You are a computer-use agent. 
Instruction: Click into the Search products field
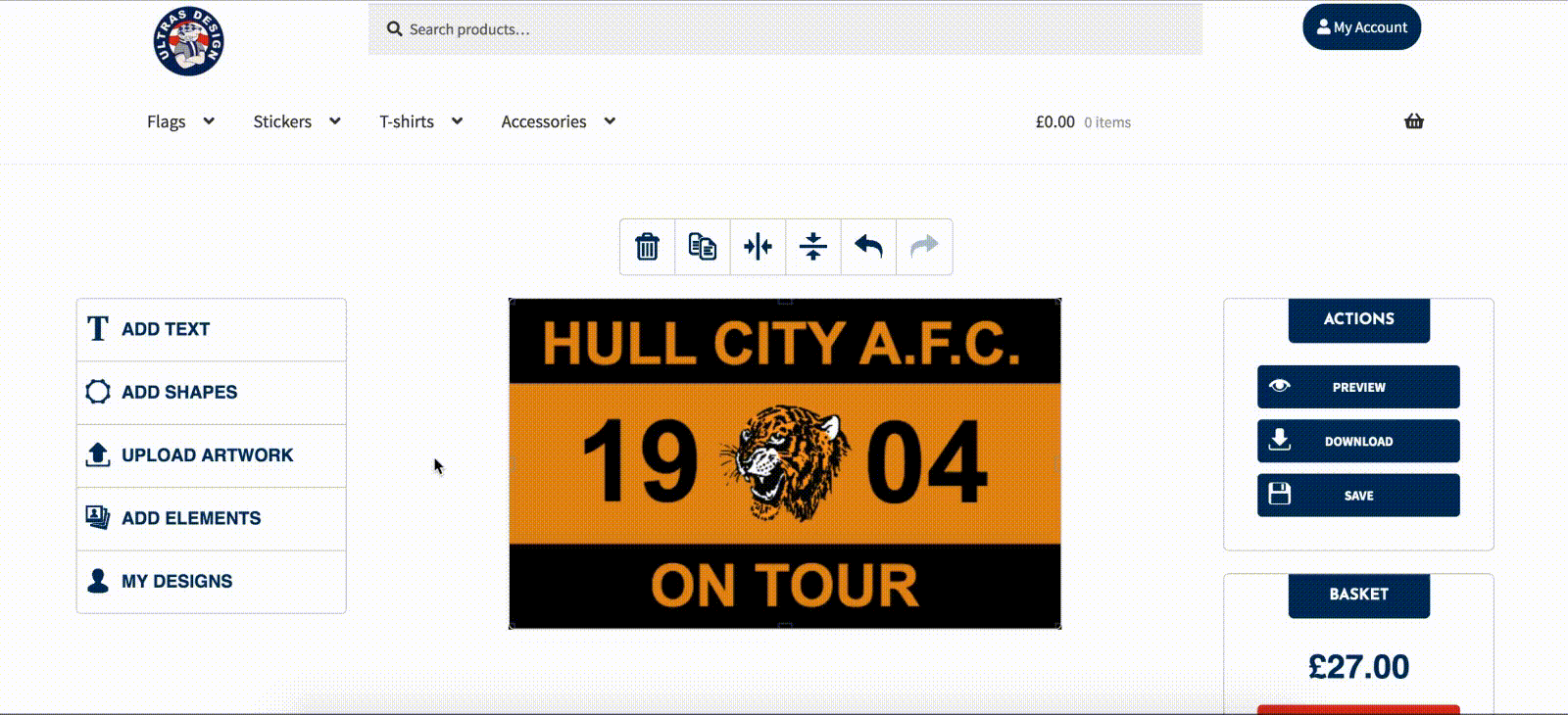coord(785,29)
